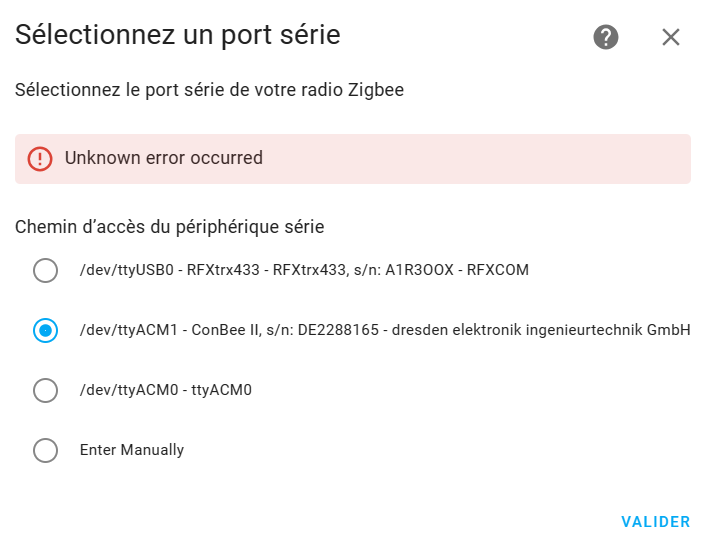Select the /dev/ttyACM0 radio button
Image resolution: width=706 pixels, height=539 pixels.
coord(45,390)
